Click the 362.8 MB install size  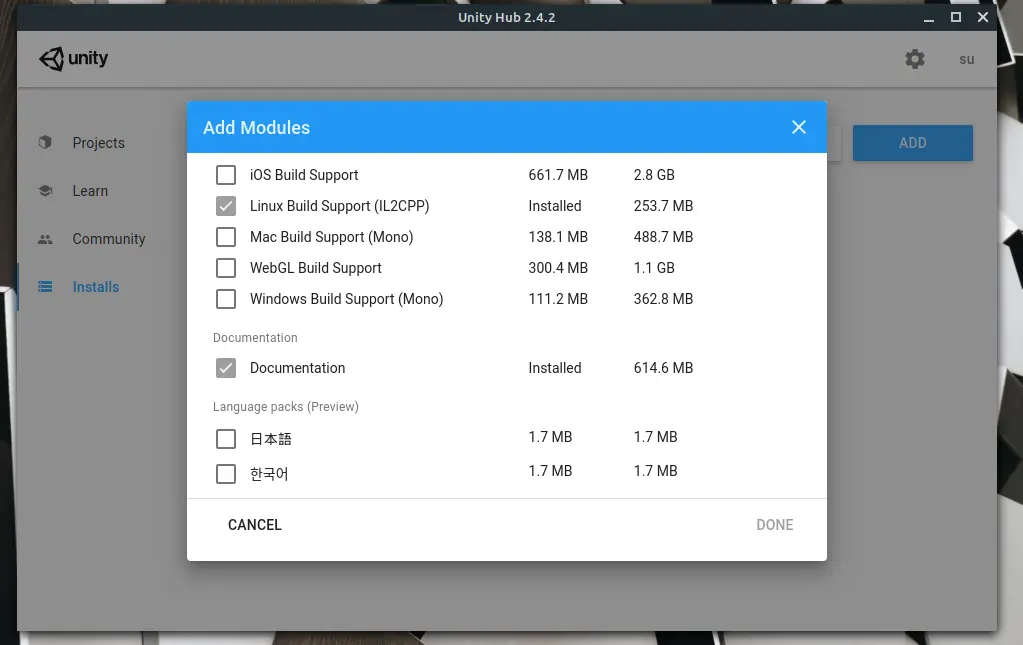[x=663, y=299]
